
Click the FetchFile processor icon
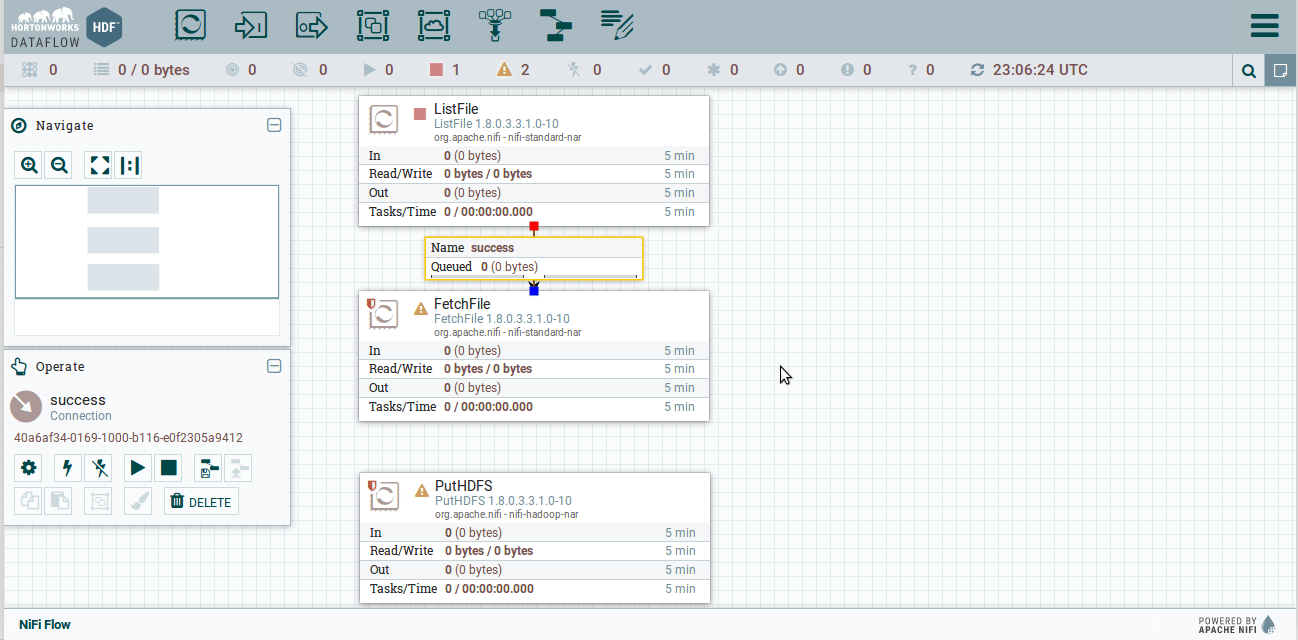[384, 314]
